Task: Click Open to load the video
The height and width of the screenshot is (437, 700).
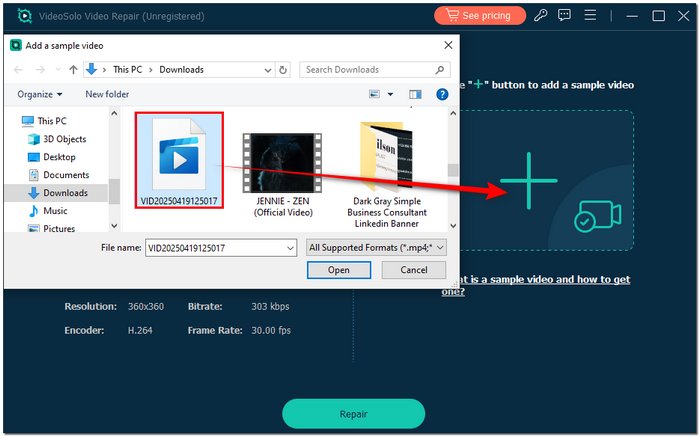Action: pyautogui.click(x=339, y=270)
